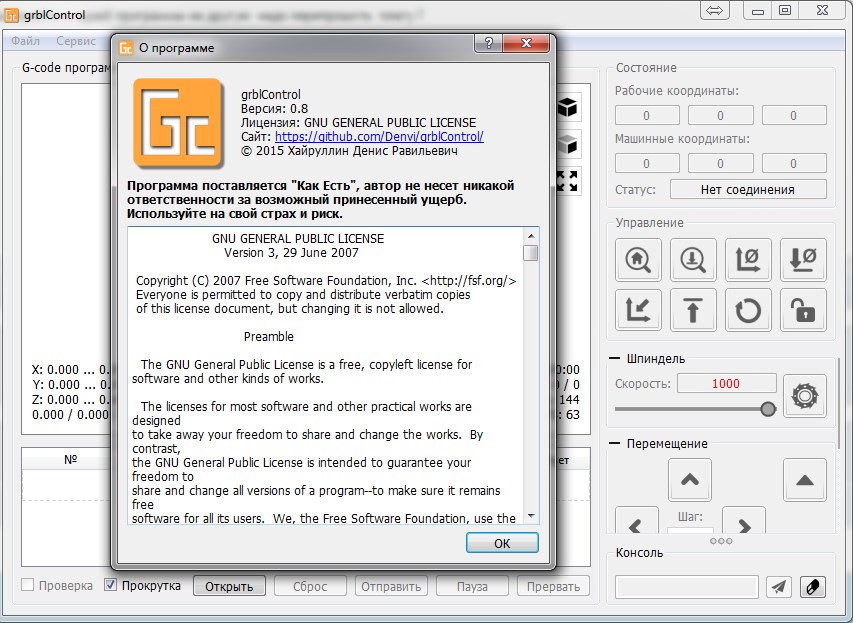
Task: Click OK in the About dialog
Action: pos(502,543)
